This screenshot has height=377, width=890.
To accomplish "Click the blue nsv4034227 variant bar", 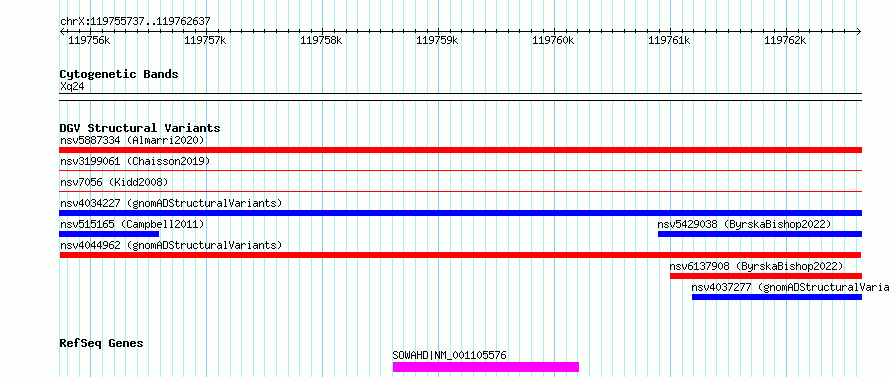I will [x=460, y=213].
